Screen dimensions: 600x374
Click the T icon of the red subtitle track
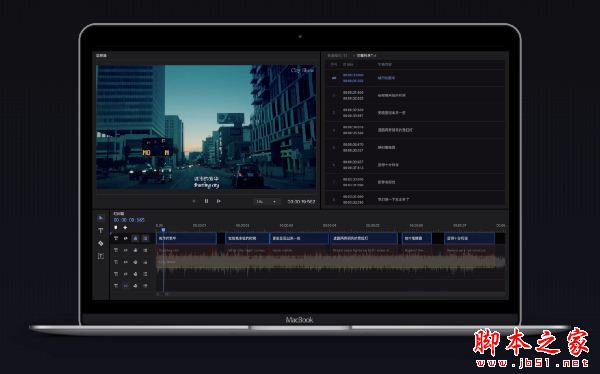116,250
